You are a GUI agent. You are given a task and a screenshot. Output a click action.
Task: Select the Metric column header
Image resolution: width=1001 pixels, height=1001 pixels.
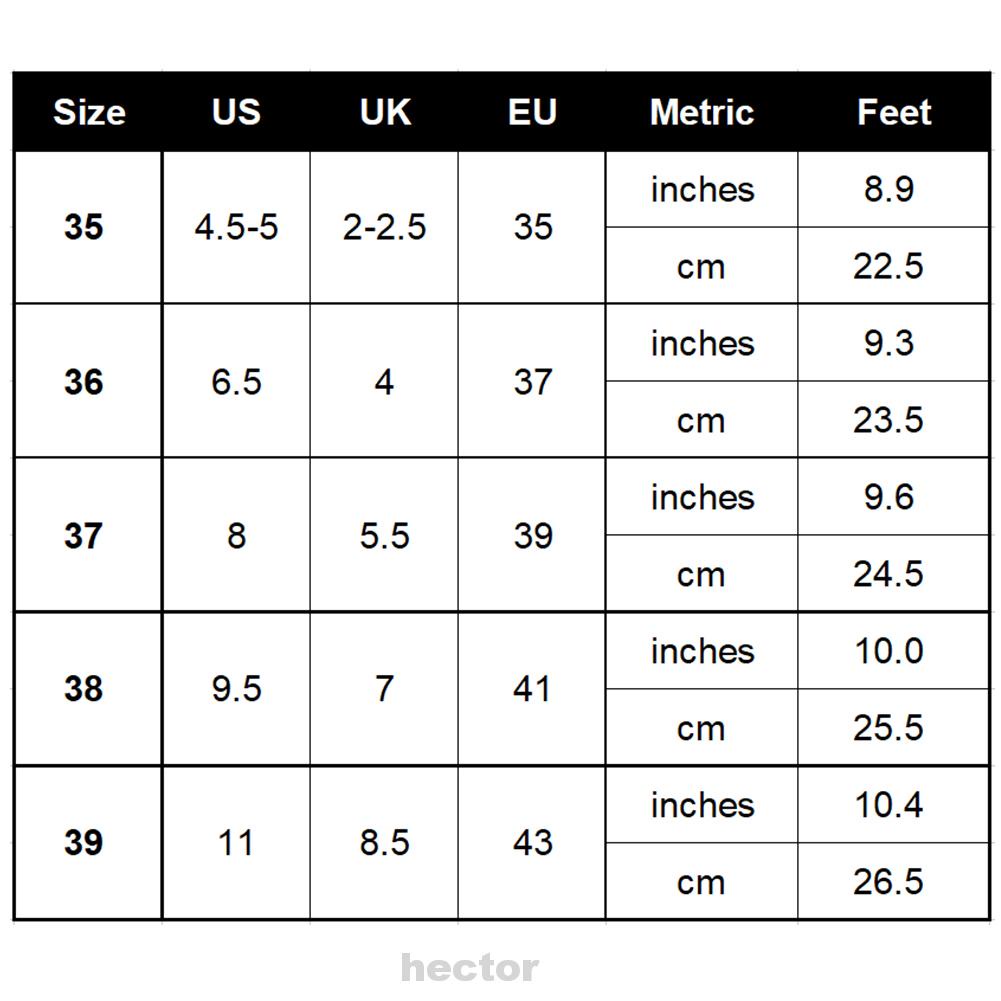click(701, 112)
